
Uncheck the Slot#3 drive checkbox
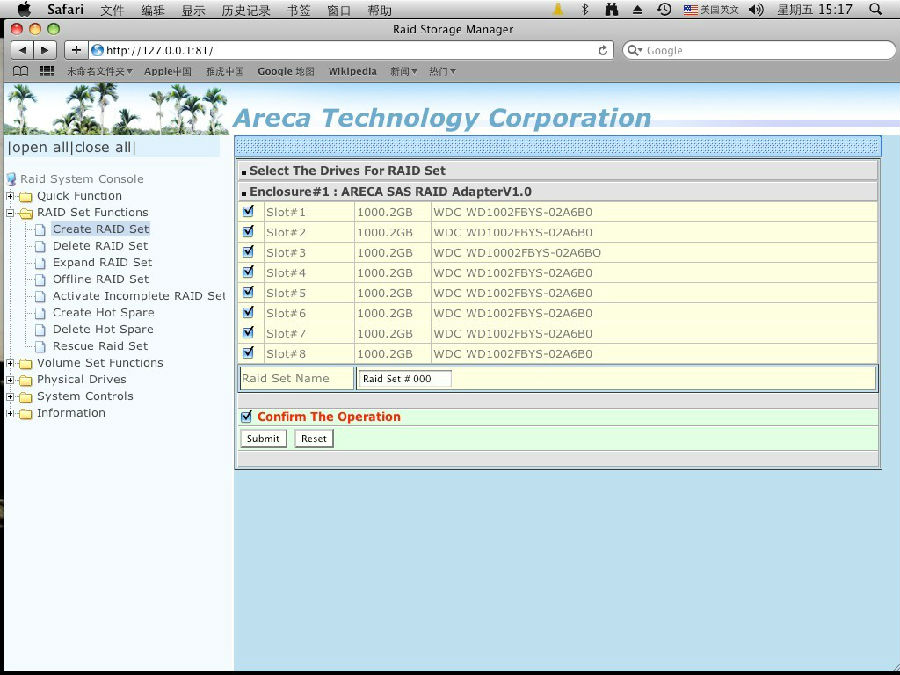(x=248, y=251)
